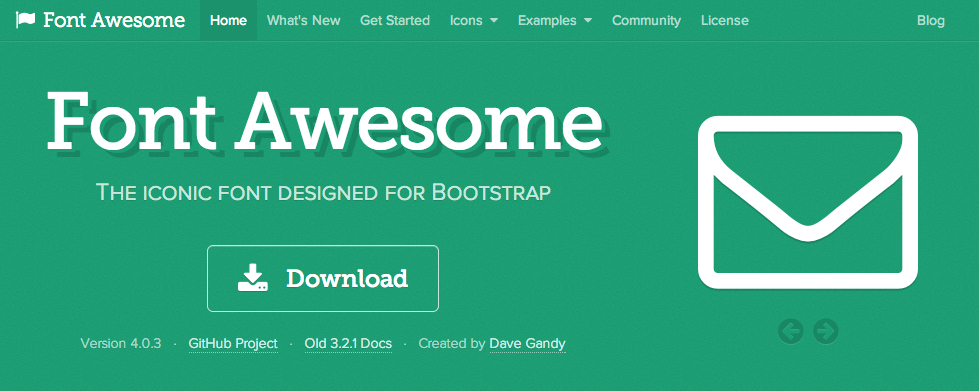Click the Version 4.0.3 text
The height and width of the screenshot is (391, 979).
pos(121,344)
